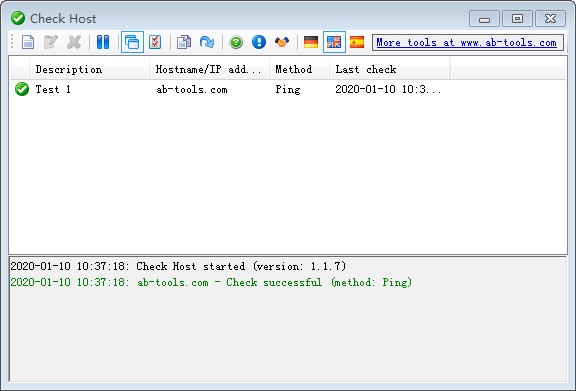
Task: Select the English UK flag language
Action: (x=334, y=42)
